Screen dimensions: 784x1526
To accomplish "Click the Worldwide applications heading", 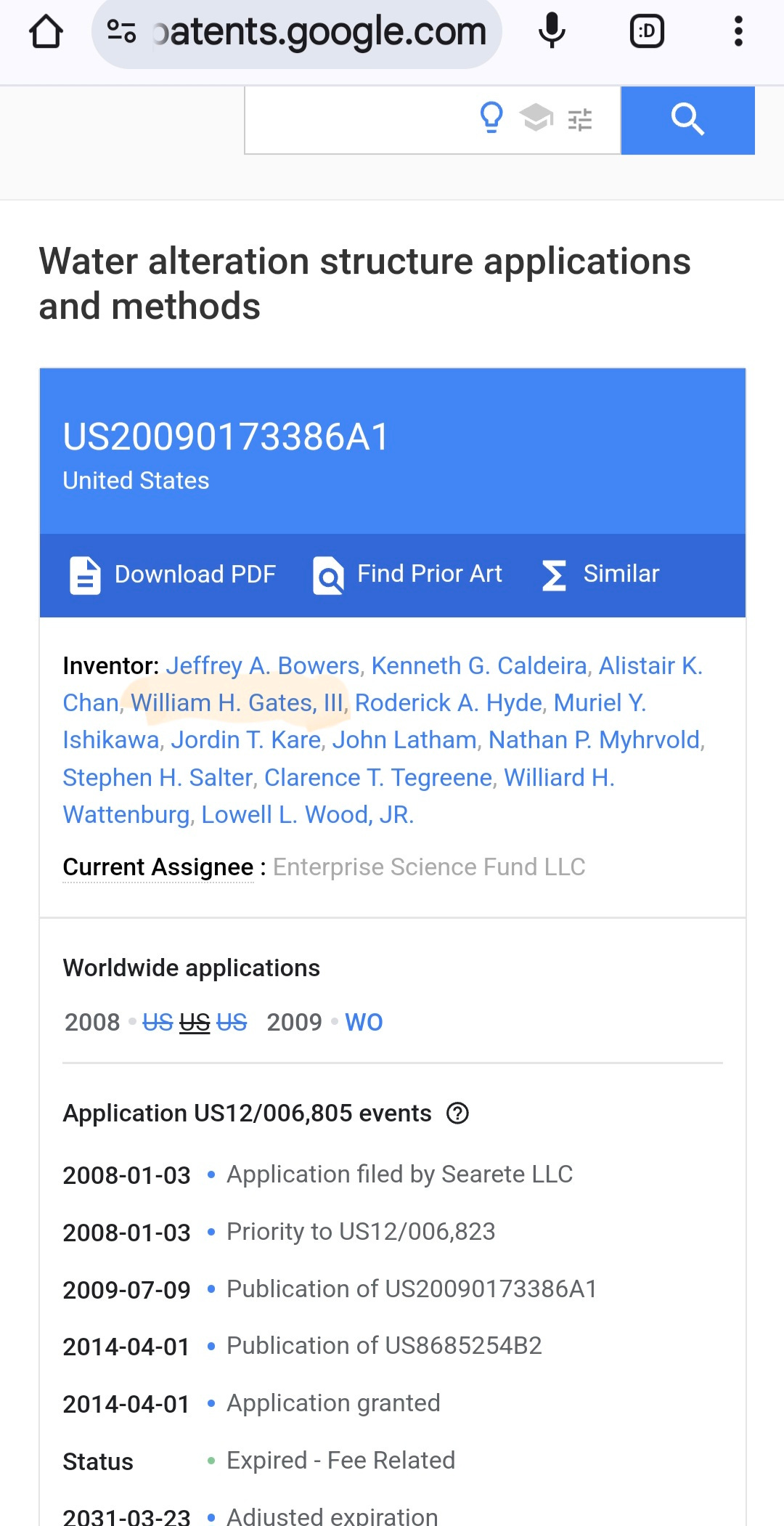I will [191, 967].
